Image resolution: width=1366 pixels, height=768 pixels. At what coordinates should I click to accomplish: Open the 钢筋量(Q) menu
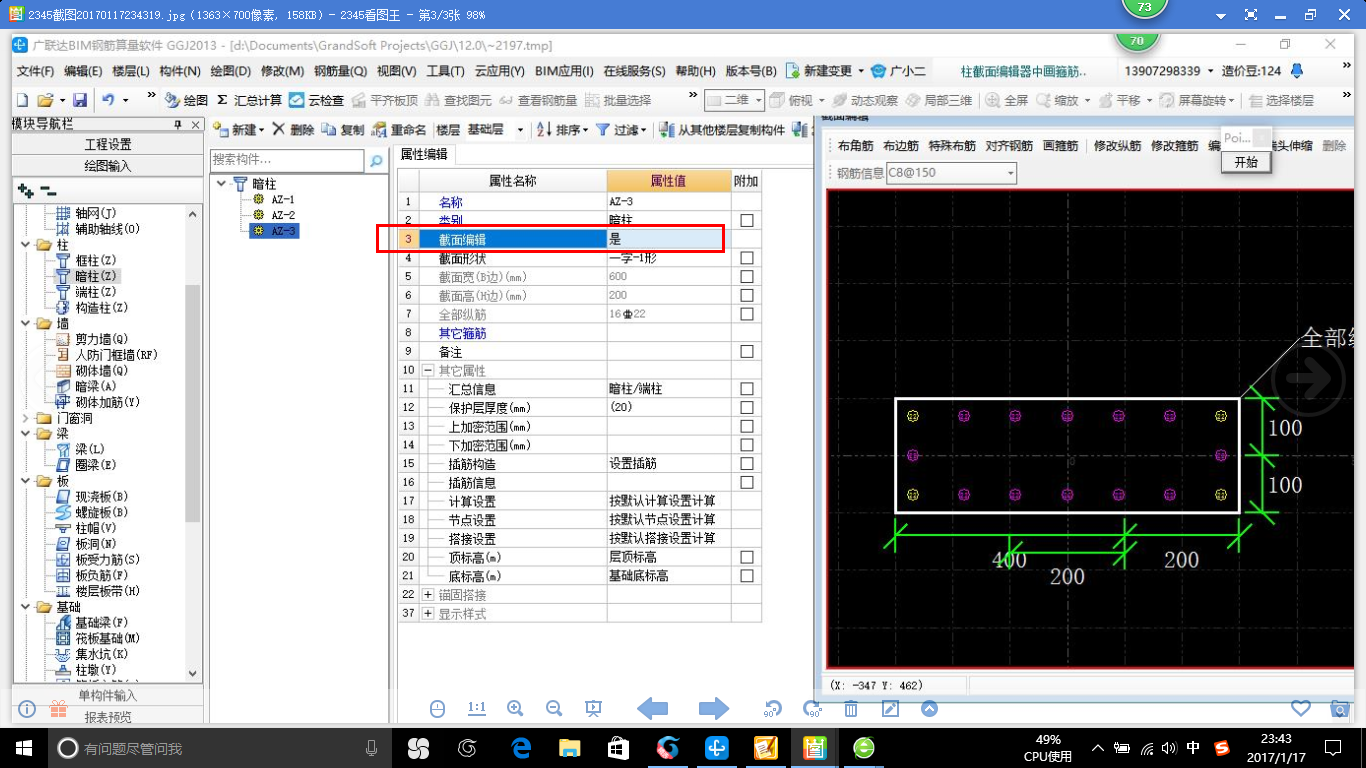(x=340, y=71)
